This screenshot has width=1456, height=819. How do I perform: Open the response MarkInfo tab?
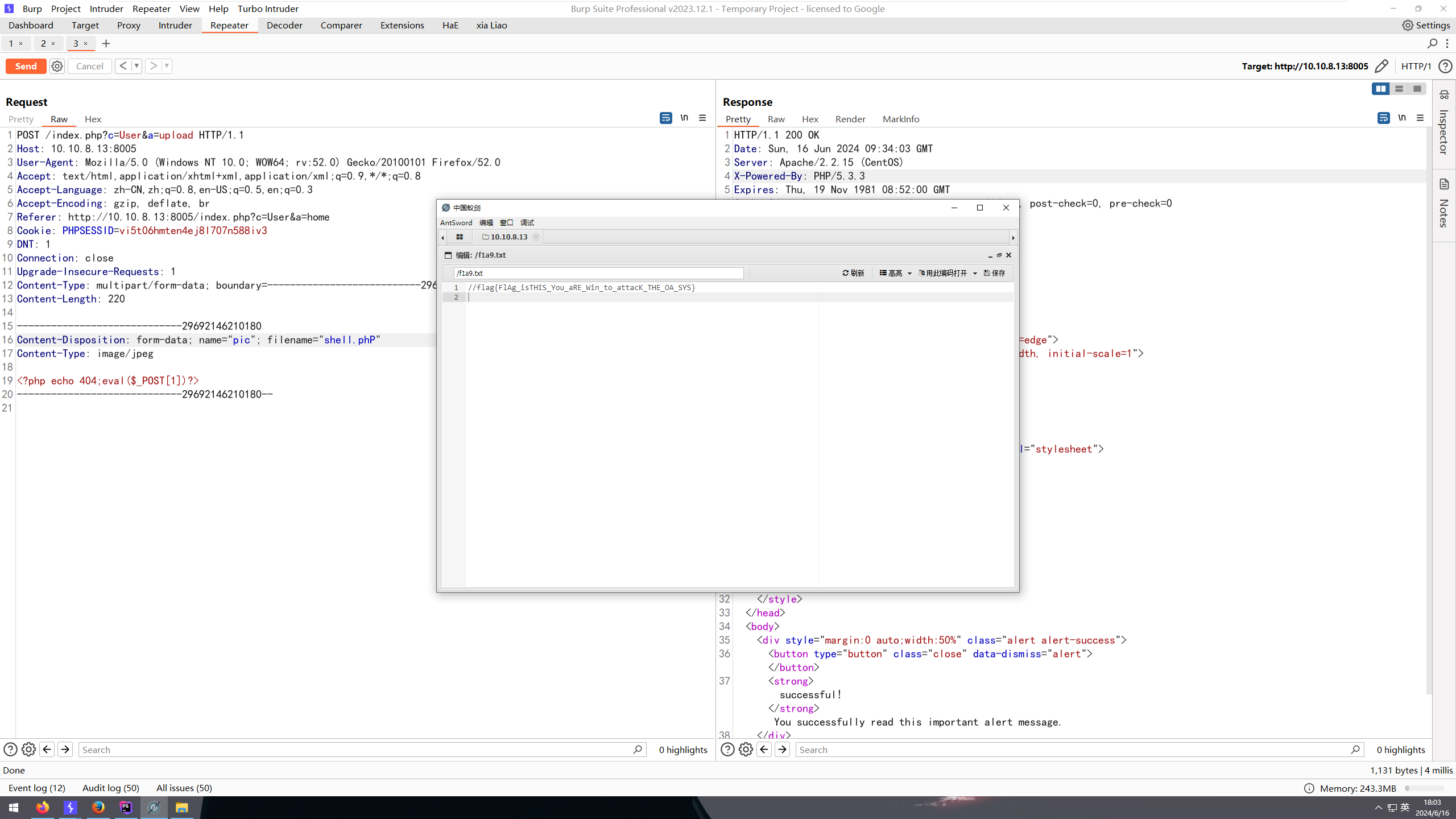click(901, 119)
